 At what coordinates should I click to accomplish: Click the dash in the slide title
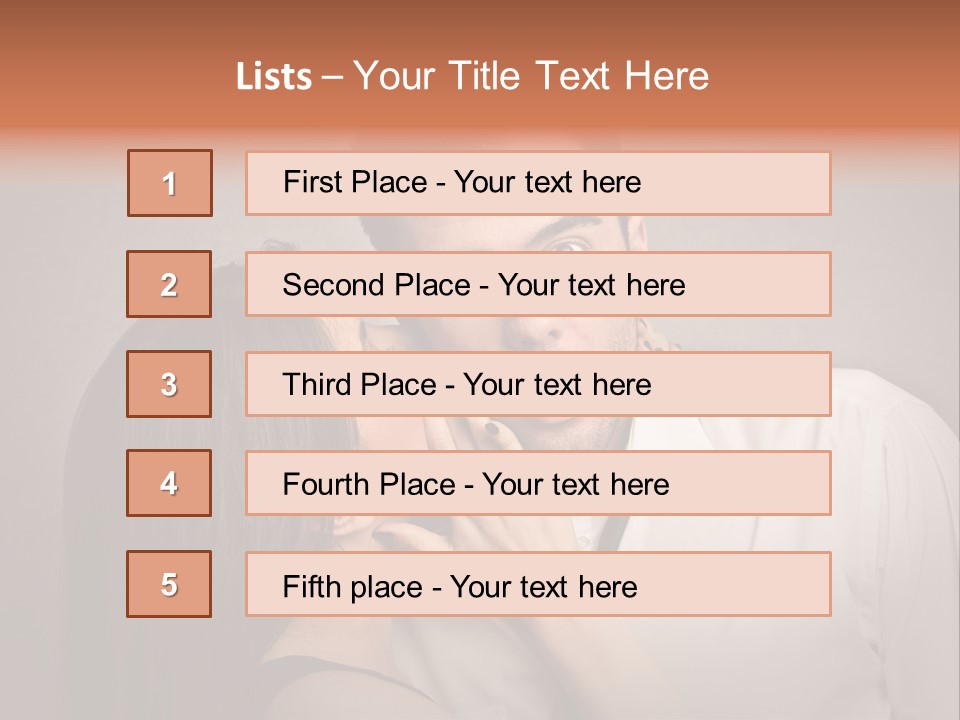click(332, 77)
